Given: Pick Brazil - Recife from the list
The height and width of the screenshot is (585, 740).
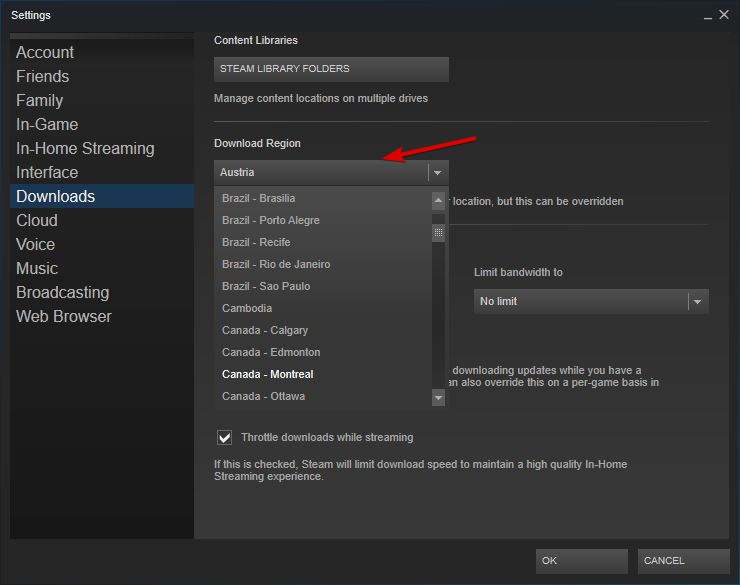Looking at the screenshot, I should [x=323, y=242].
